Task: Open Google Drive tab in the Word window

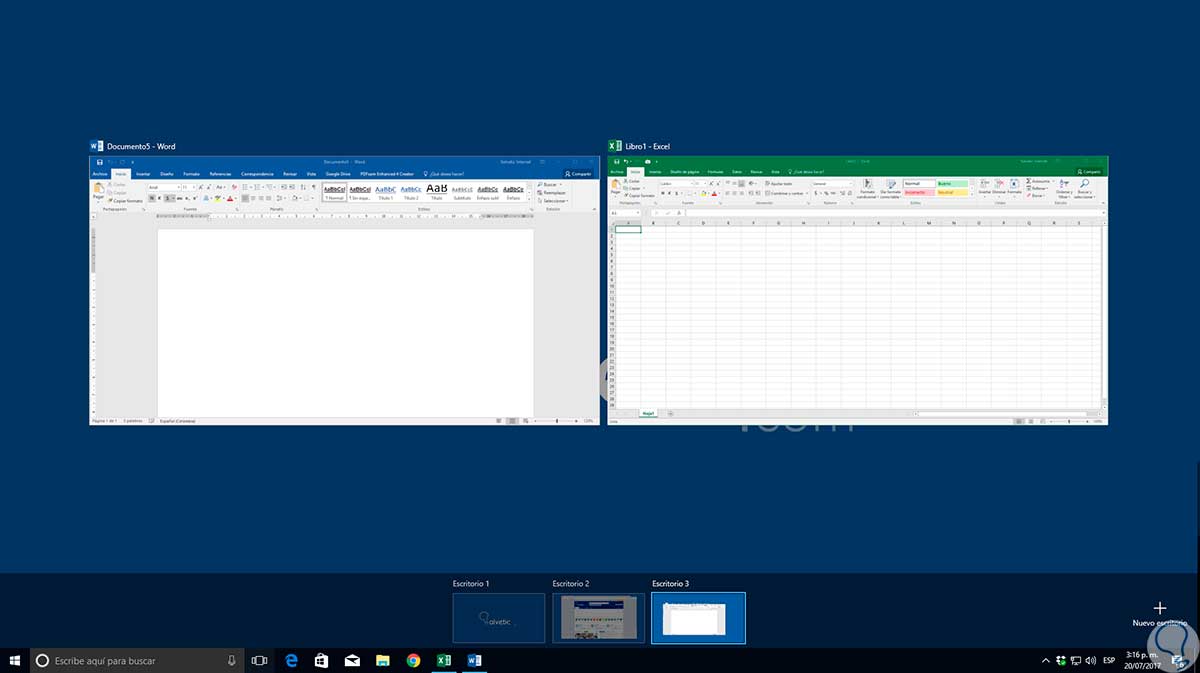Action: (x=340, y=174)
